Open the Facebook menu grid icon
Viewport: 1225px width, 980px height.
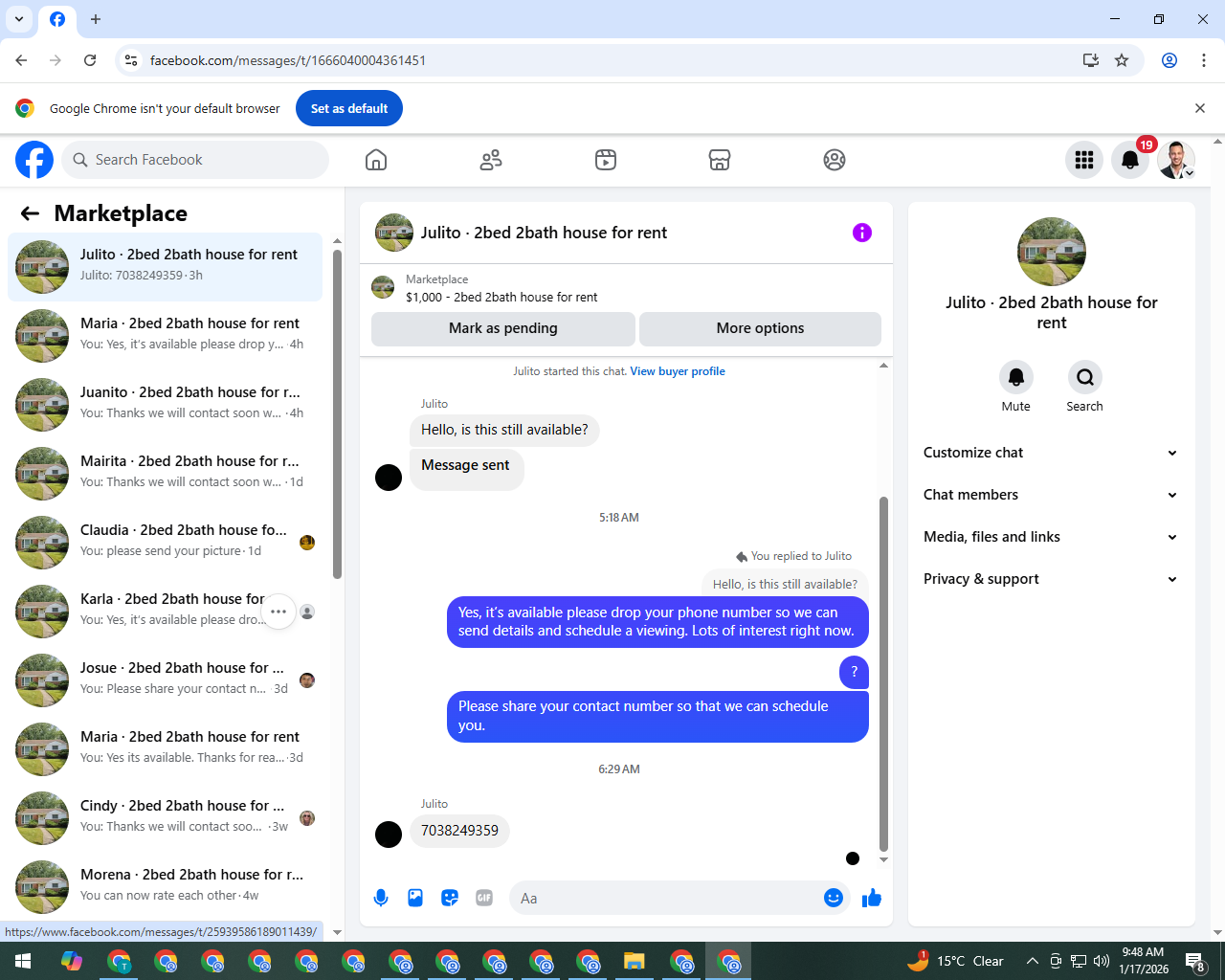[1084, 160]
